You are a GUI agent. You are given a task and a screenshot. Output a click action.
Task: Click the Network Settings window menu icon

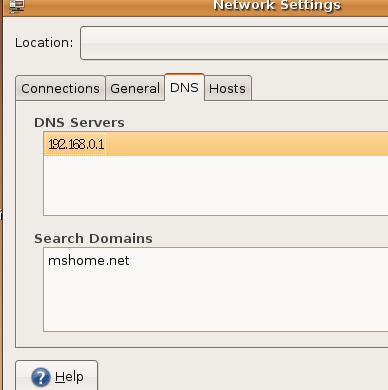pos(17,6)
